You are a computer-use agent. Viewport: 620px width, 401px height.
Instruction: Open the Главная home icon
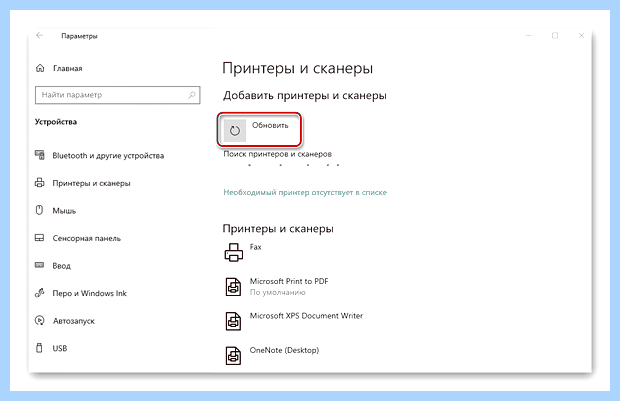click(x=40, y=68)
